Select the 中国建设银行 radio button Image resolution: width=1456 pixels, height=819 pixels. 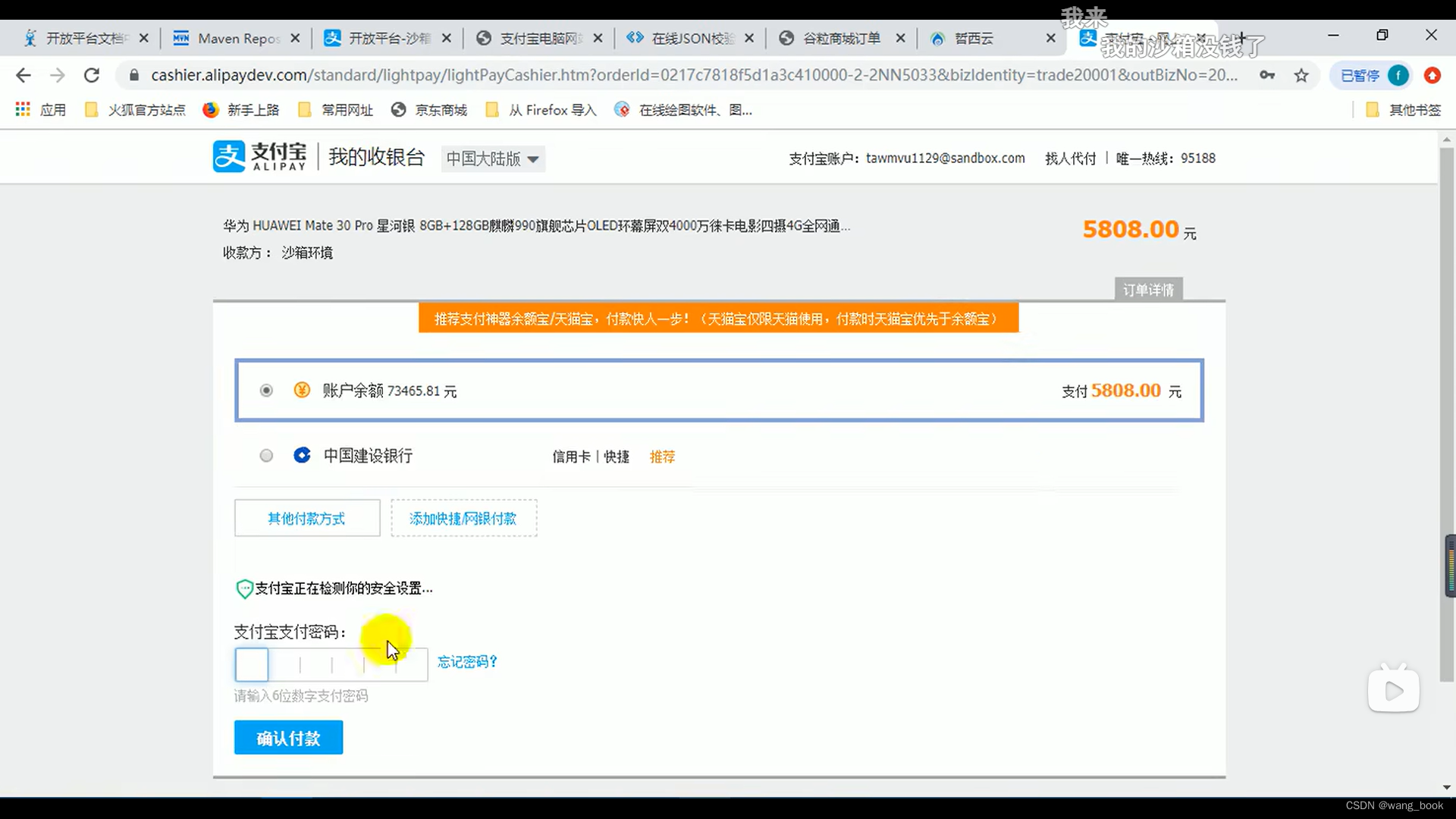point(266,456)
